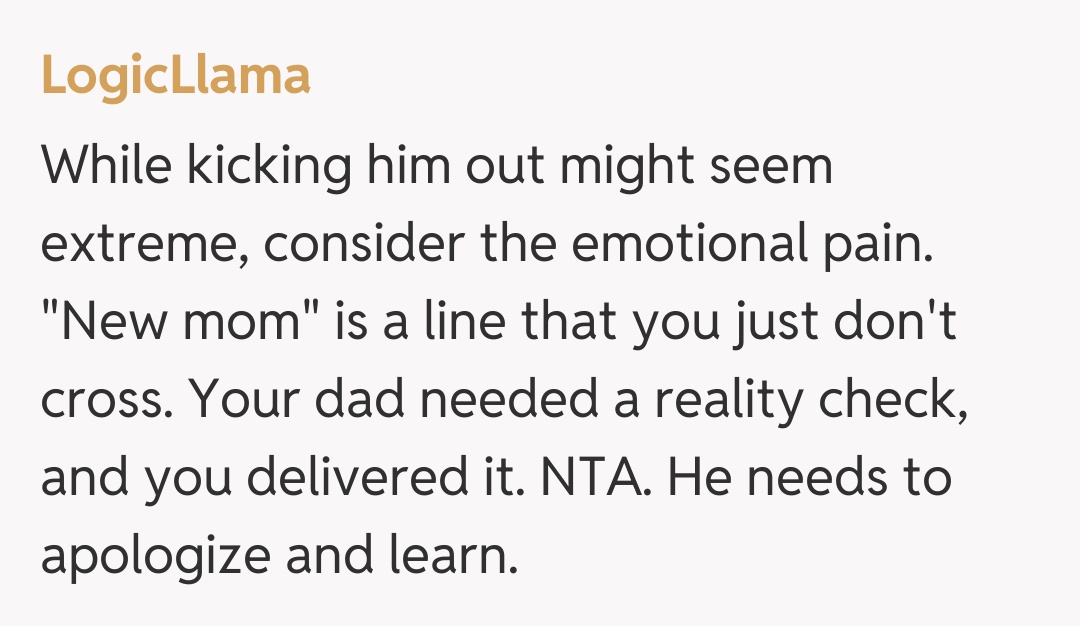Click the phrase "reality check"

tap(810, 400)
